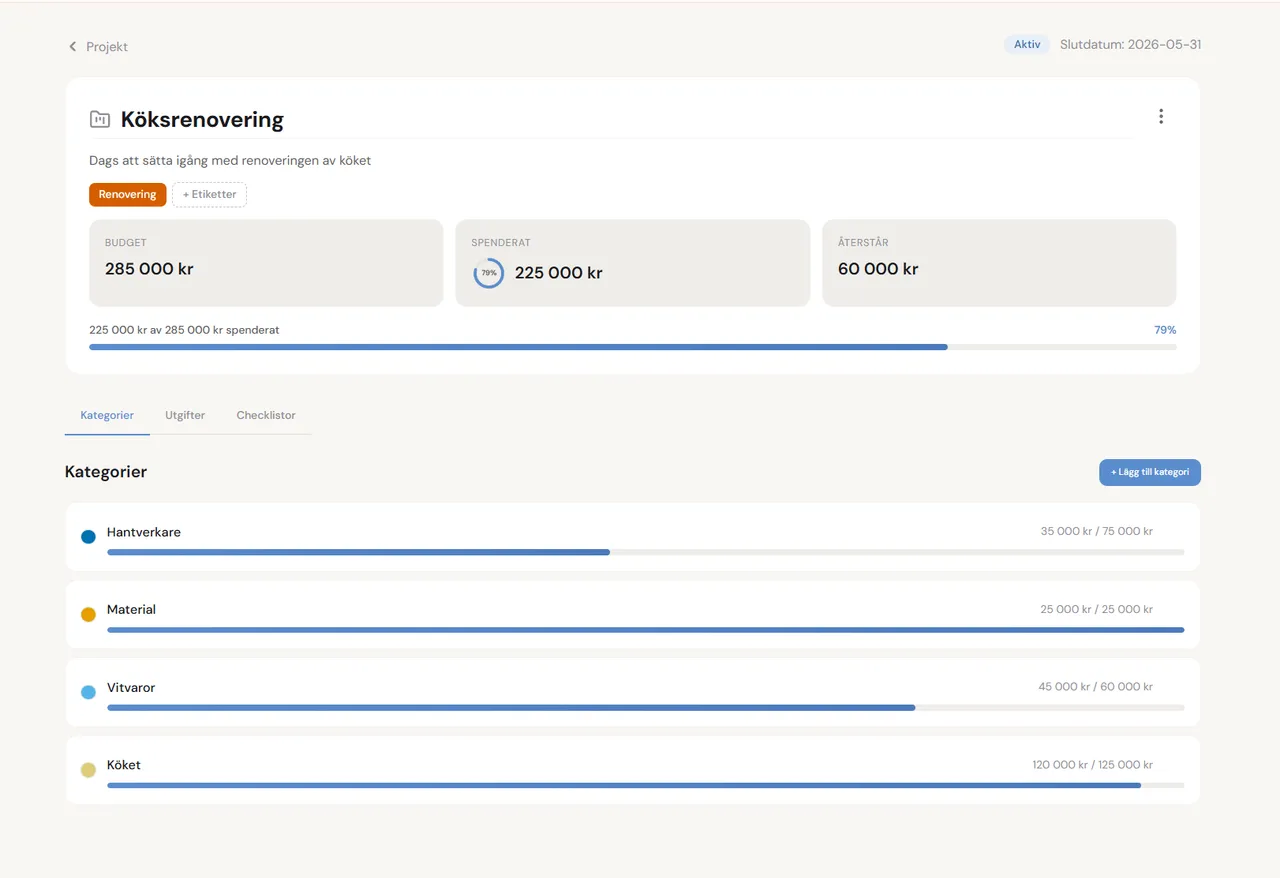Add labels with + Etiketter button

click(210, 195)
